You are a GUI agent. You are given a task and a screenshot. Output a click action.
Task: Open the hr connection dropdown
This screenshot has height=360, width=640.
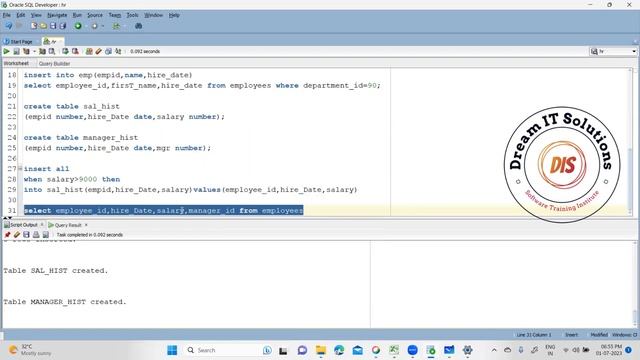pos(633,51)
